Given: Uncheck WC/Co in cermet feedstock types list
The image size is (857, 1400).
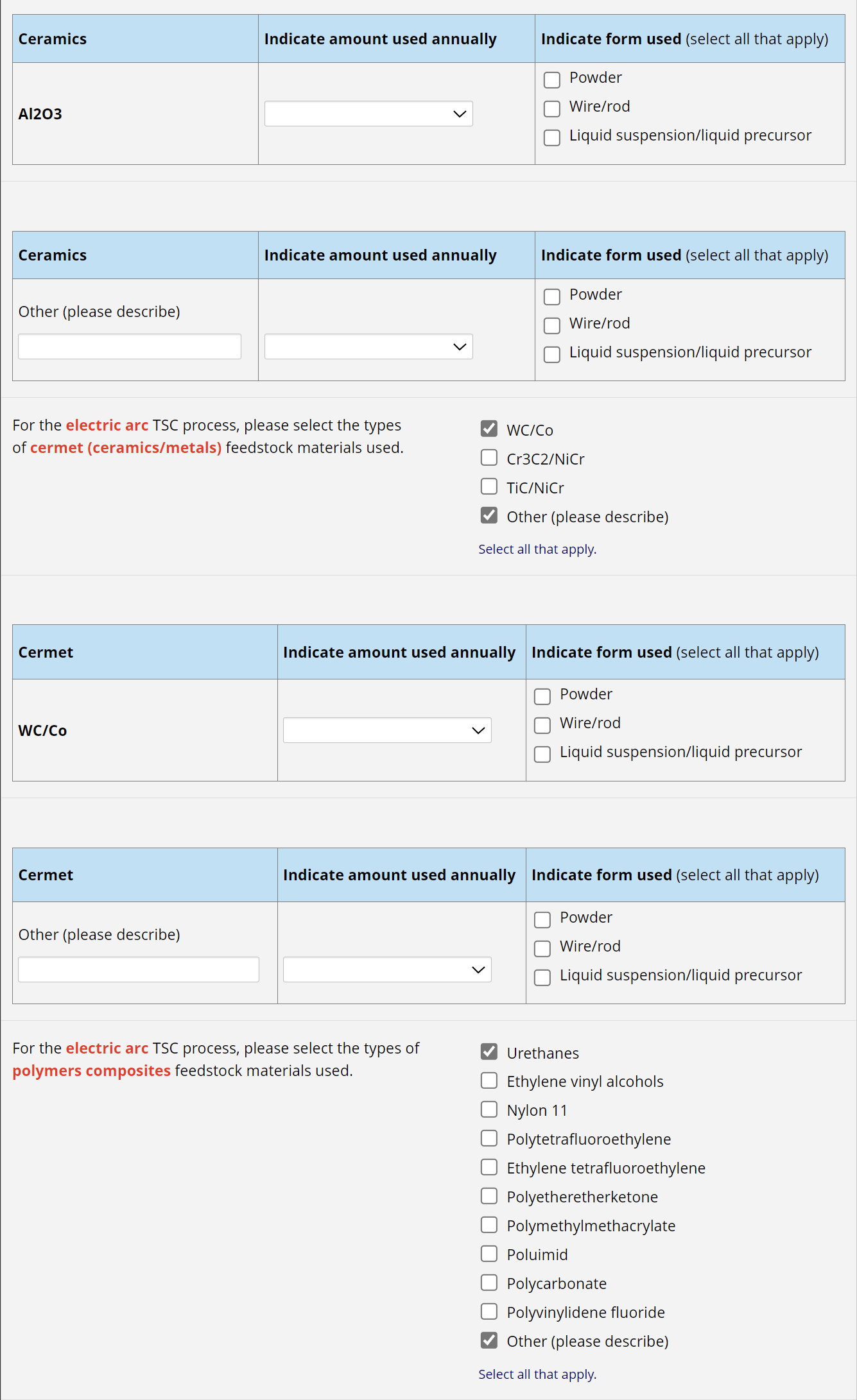Looking at the screenshot, I should pyautogui.click(x=489, y=429).
